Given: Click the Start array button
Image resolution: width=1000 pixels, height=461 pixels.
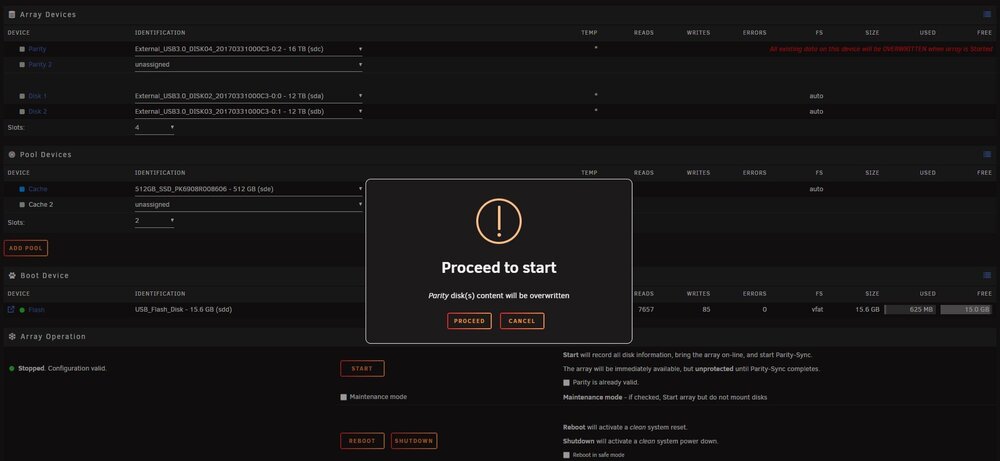Looking at the screenshot, I should coord(362,369).
